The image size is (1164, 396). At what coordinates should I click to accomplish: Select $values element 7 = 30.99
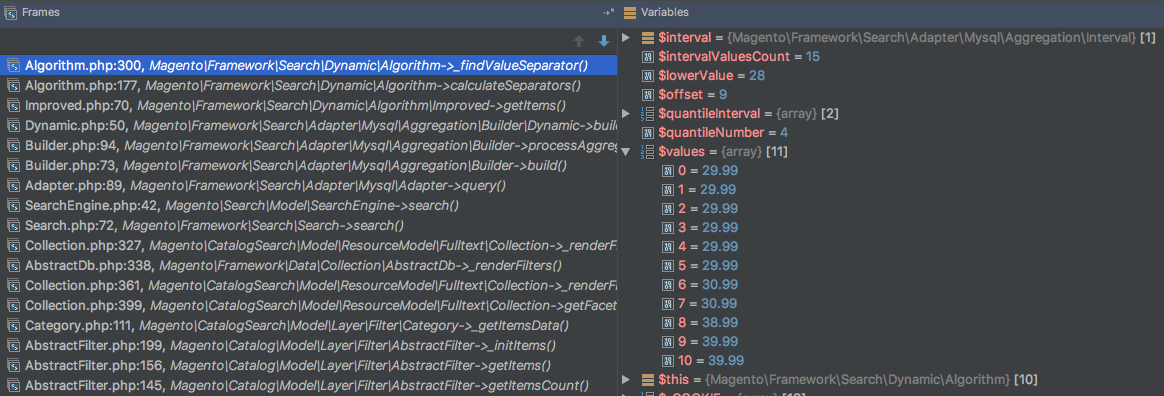(891, 303)
